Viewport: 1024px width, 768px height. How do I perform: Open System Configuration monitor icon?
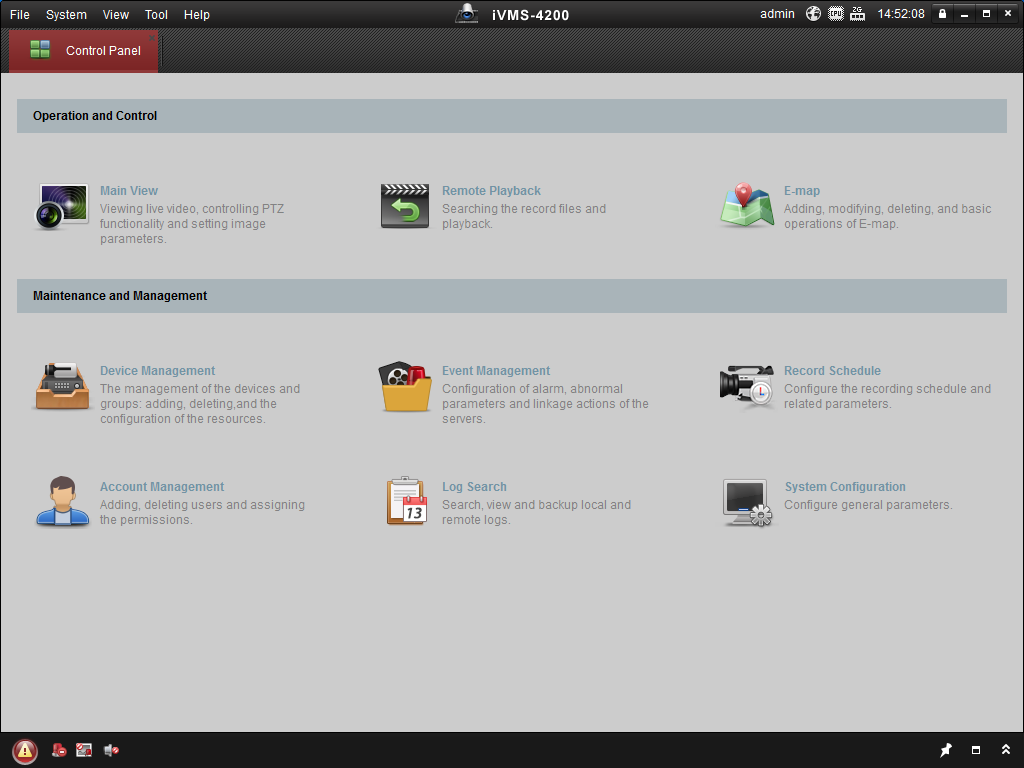pyautogui.click(x=747, y=503)
